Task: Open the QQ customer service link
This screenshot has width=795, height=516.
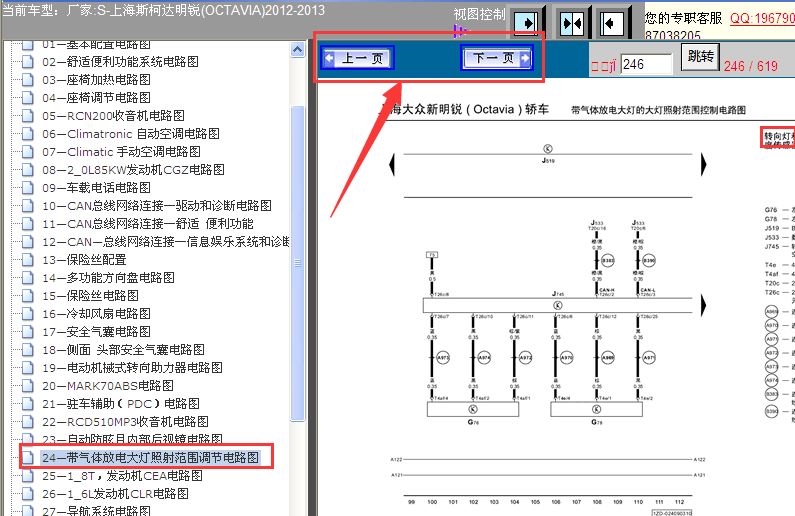Action: click(x=762, y=18)
